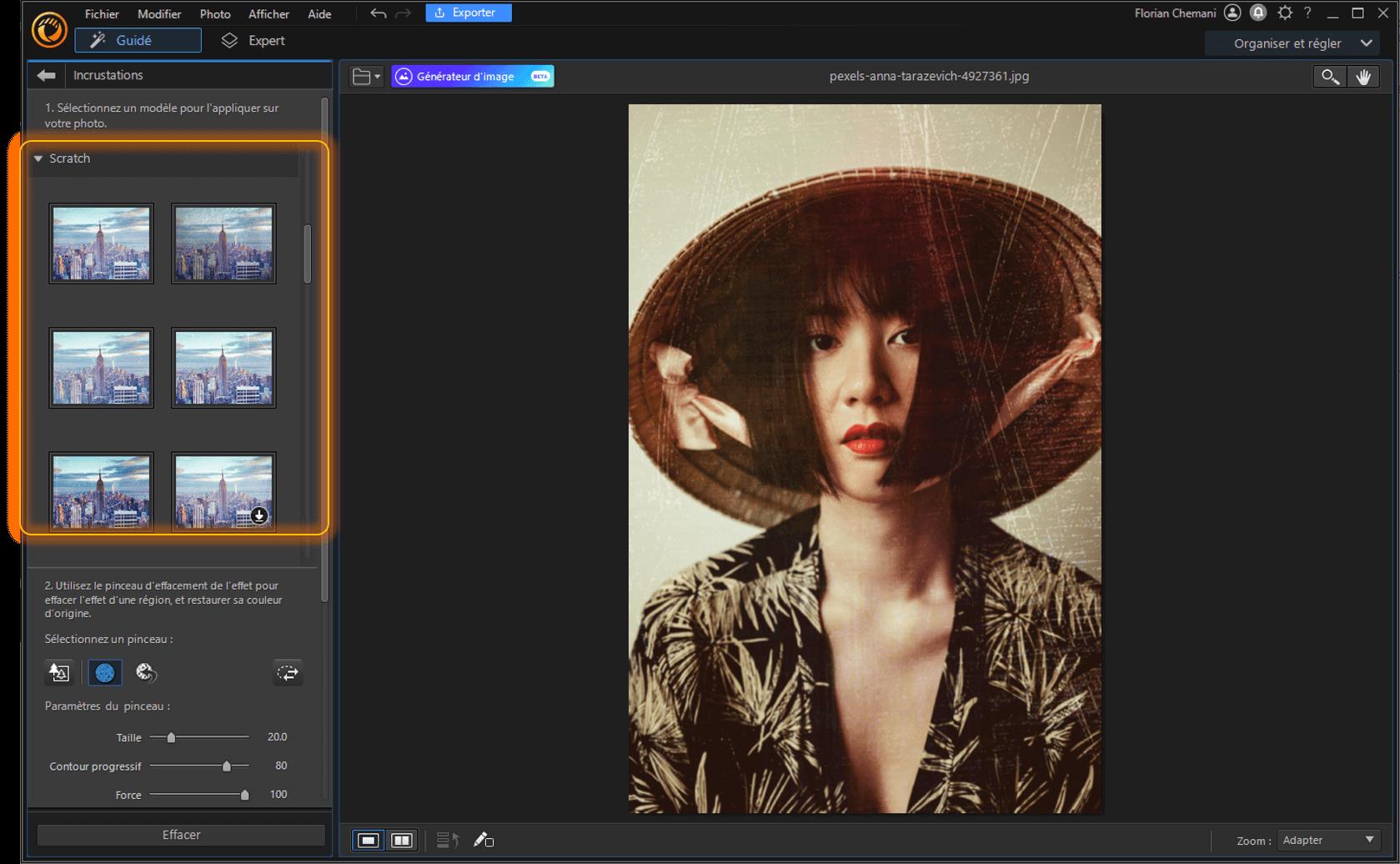
Task: Click the Exporter button
Action: 468,13
